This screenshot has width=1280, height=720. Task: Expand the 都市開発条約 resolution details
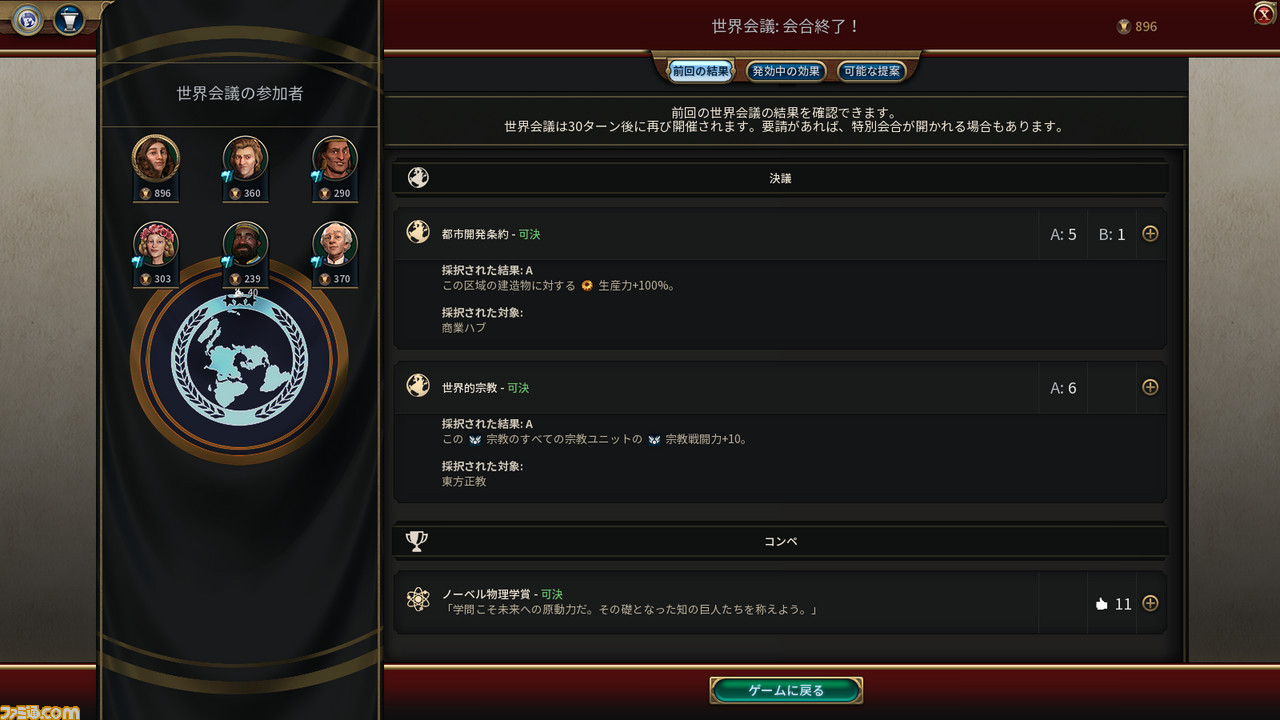click(1150, 234)
